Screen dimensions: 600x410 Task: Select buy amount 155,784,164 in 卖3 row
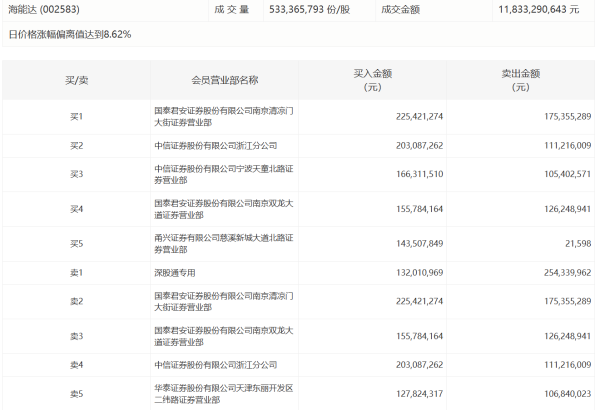pos(419,336)
